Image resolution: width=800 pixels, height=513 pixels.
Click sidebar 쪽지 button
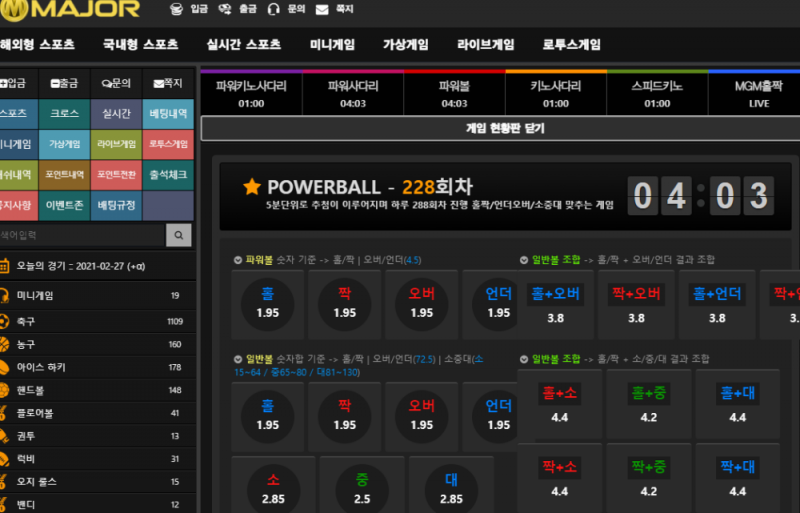pyautogui.click(x=168, y=83)
